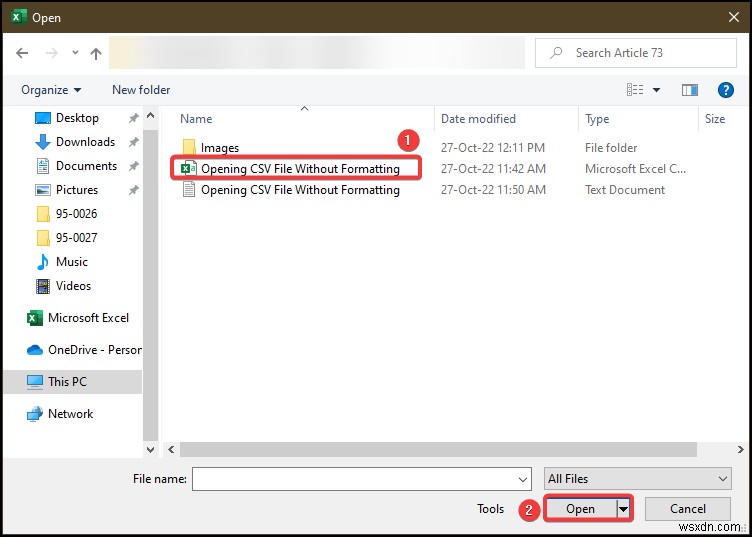Screen dimensions: 752x537
Task: Select Network in the navigation pane
Action: pyautogui.click(x=70, y=414)
